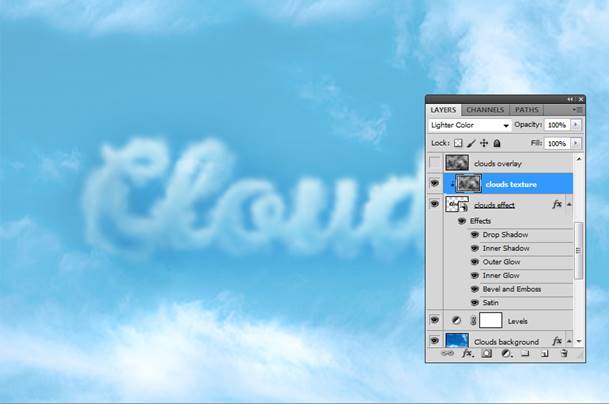
Task: Open the Add layer style fx menu
Action: point(467,354)
